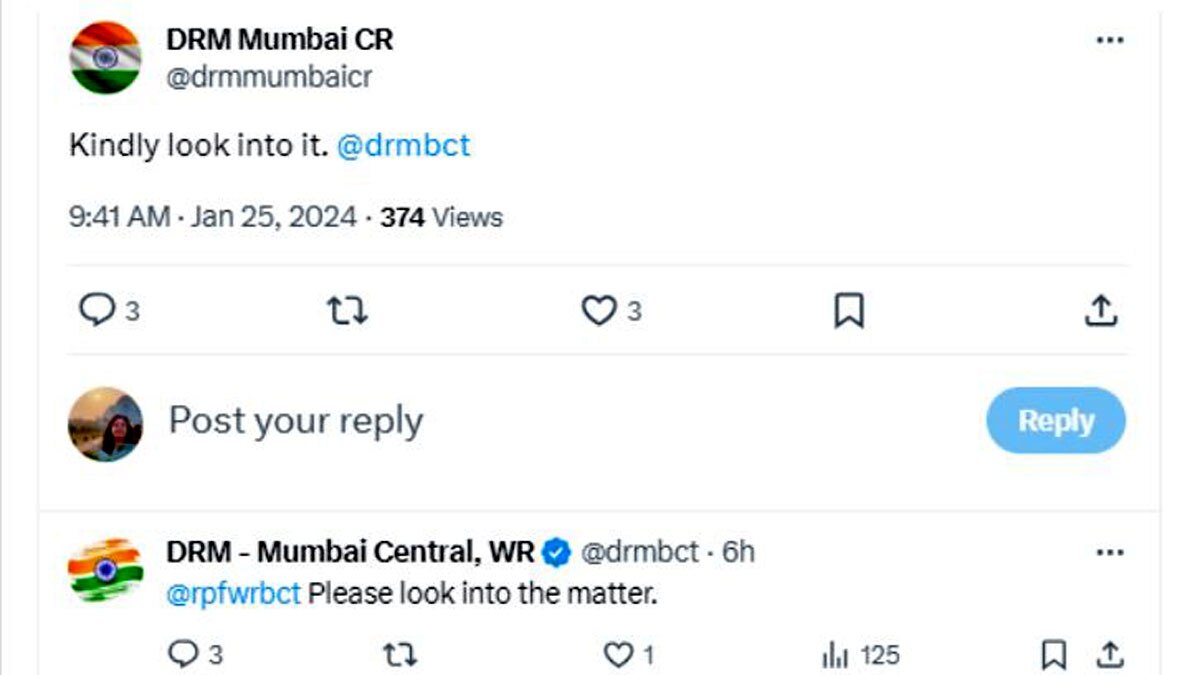
Task: Bookmark the DRM Mumbai Central reply
Action: [x=1051, y=654]
